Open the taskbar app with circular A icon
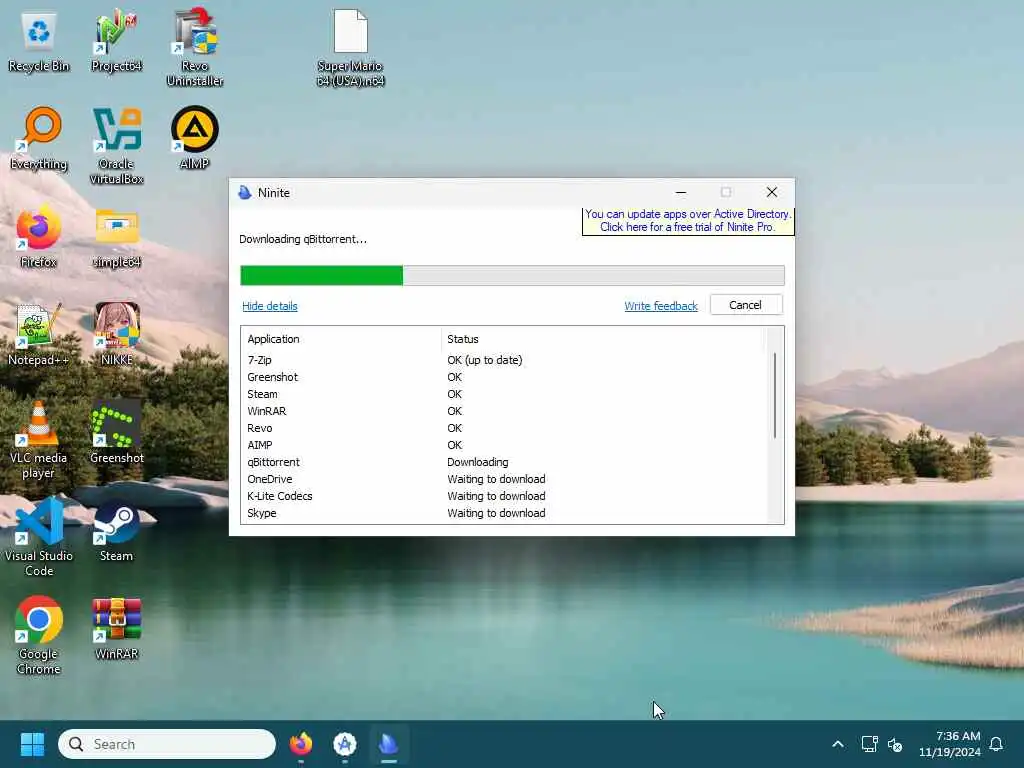1024x768 pixels. (345, 744)
